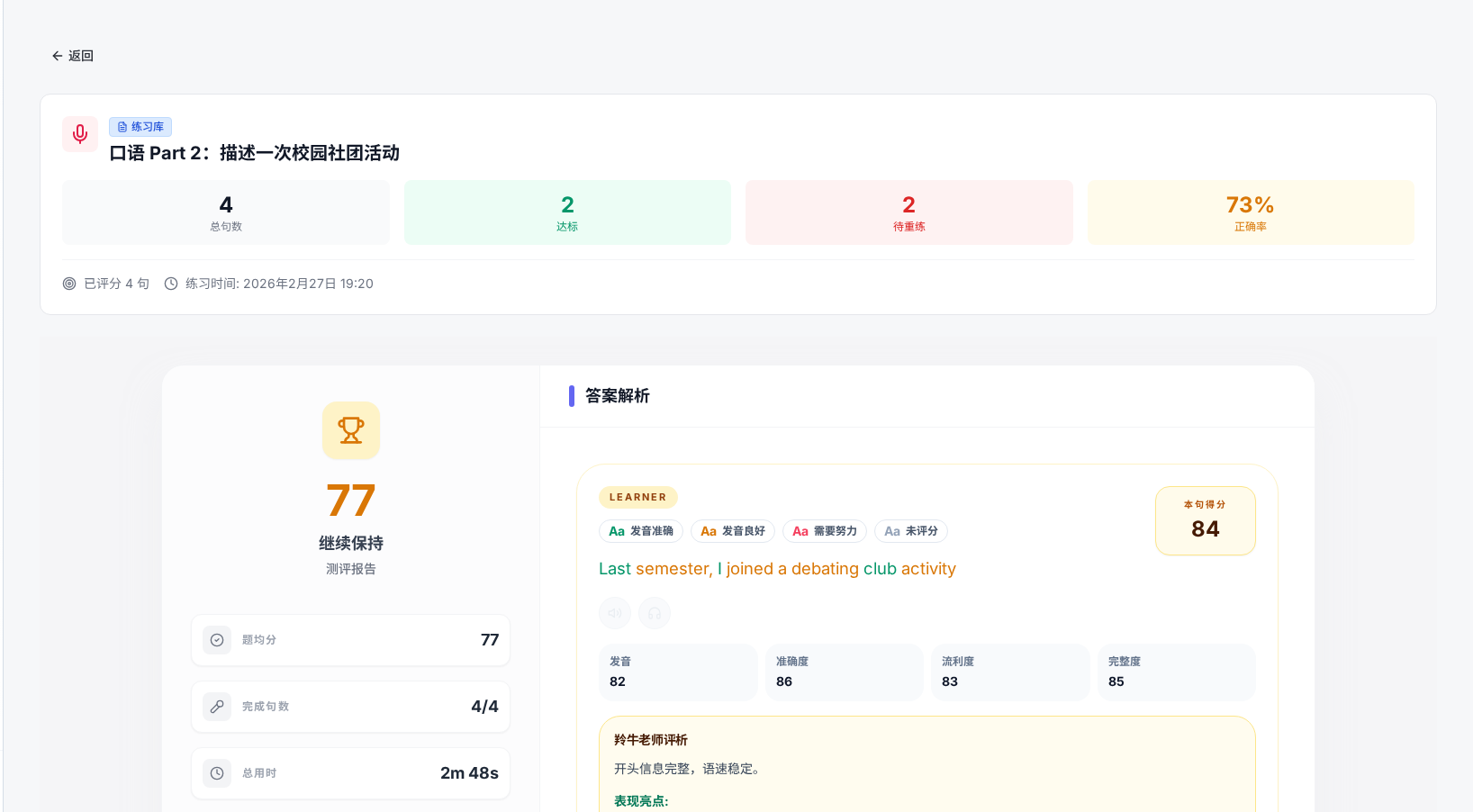Screen dimensions: 1473x812
Task: Click the word 'Last' in the sentence
Action: point(615,569)
